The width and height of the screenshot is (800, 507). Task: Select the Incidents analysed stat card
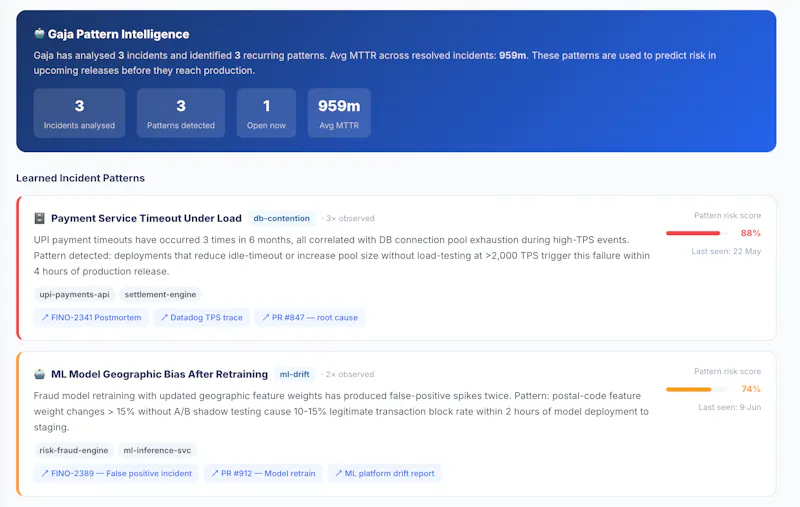point(80,113)
